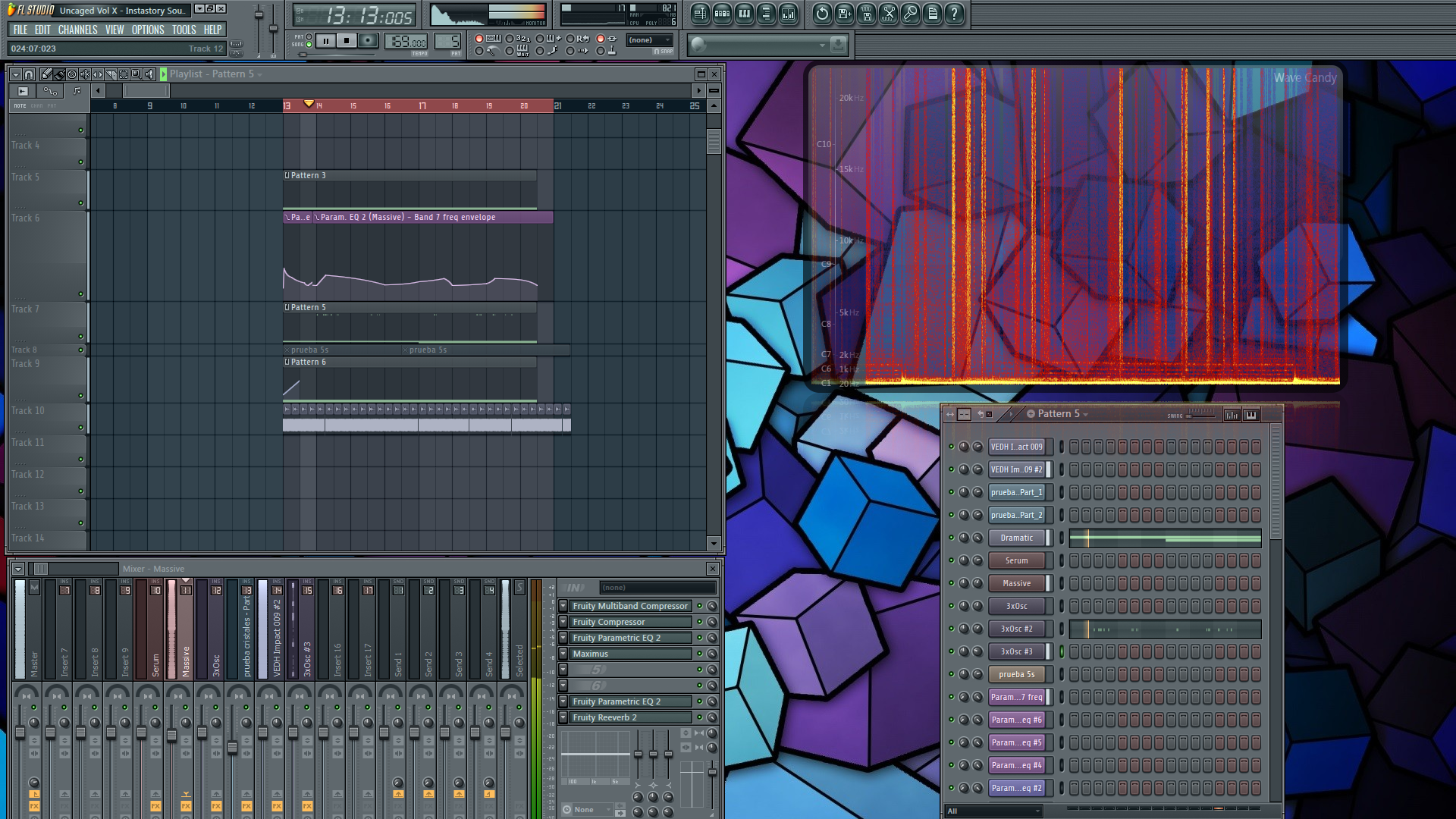
Task: Open the snap (none) dropdown
Action: coord(650,40)
